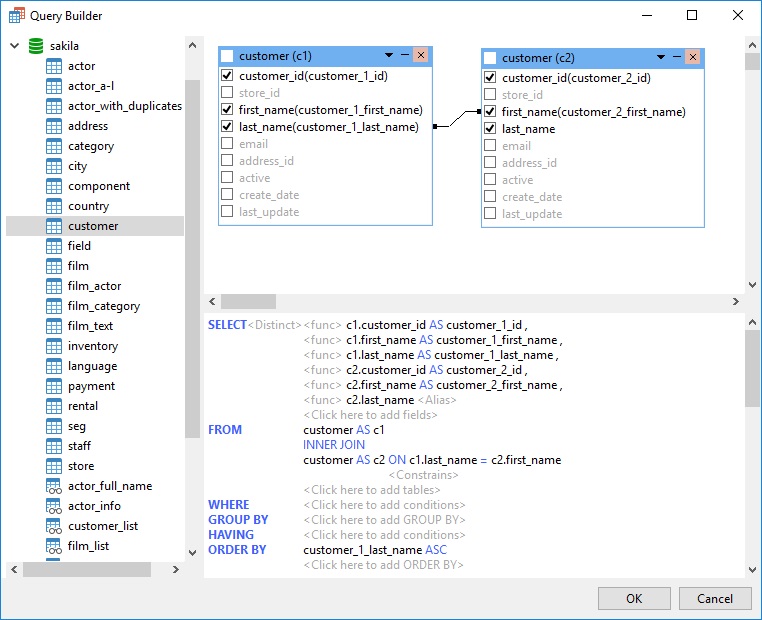Minimize the customer (c2) table box
Image resolution: width=762 pixels, height=620 pixels.
click(677, 58)
